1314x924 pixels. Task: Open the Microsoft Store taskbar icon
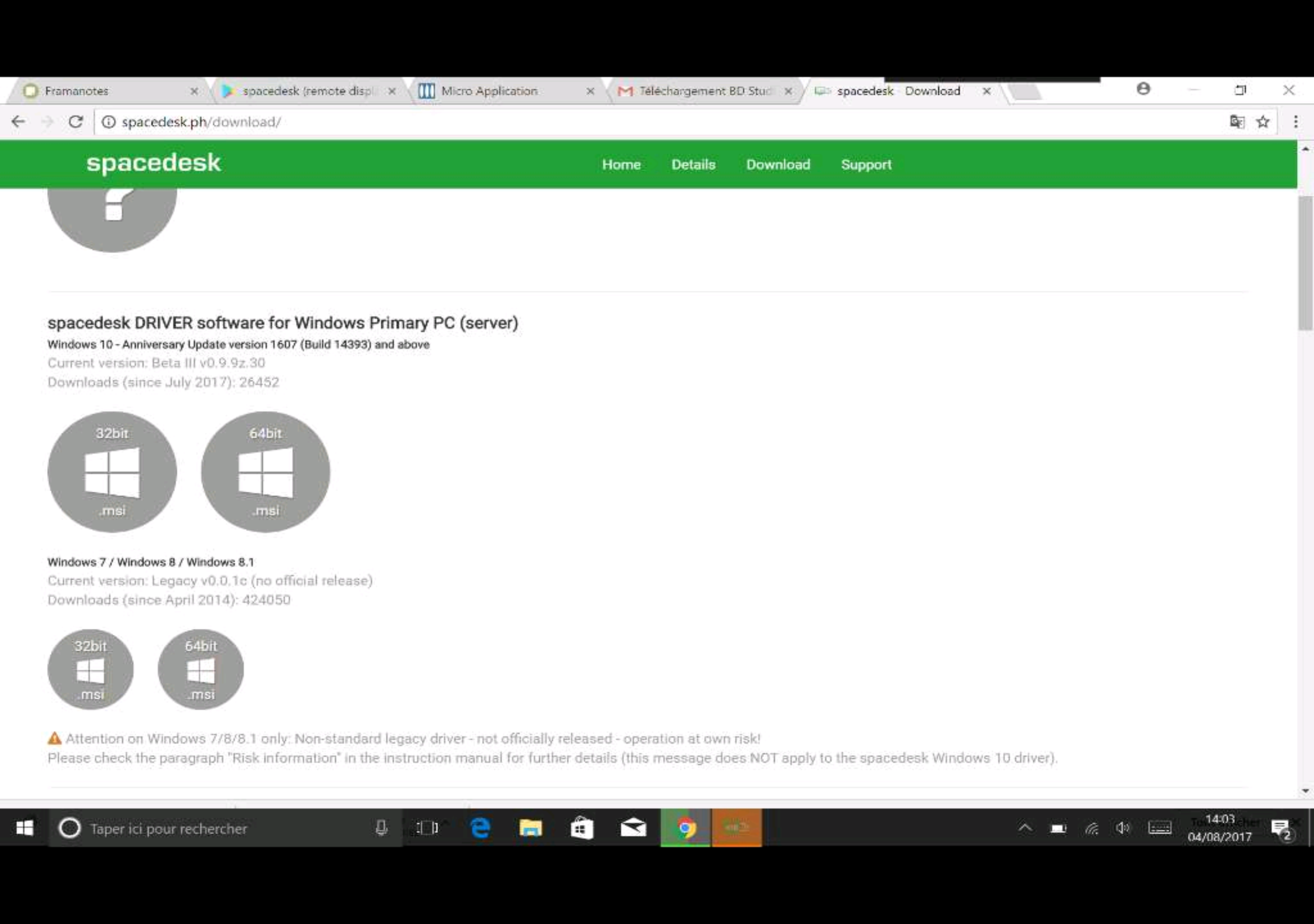[582, 828]
